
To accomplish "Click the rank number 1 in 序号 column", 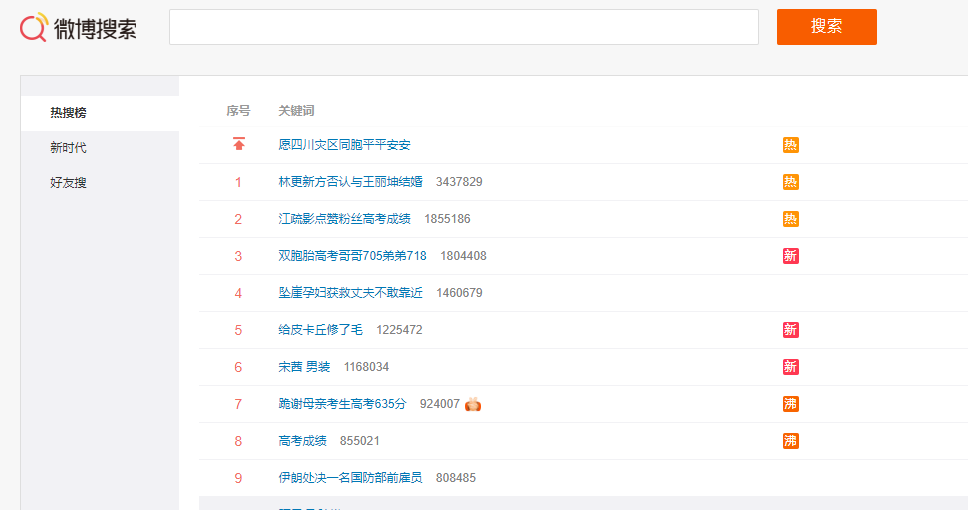I will click(238, 182).
